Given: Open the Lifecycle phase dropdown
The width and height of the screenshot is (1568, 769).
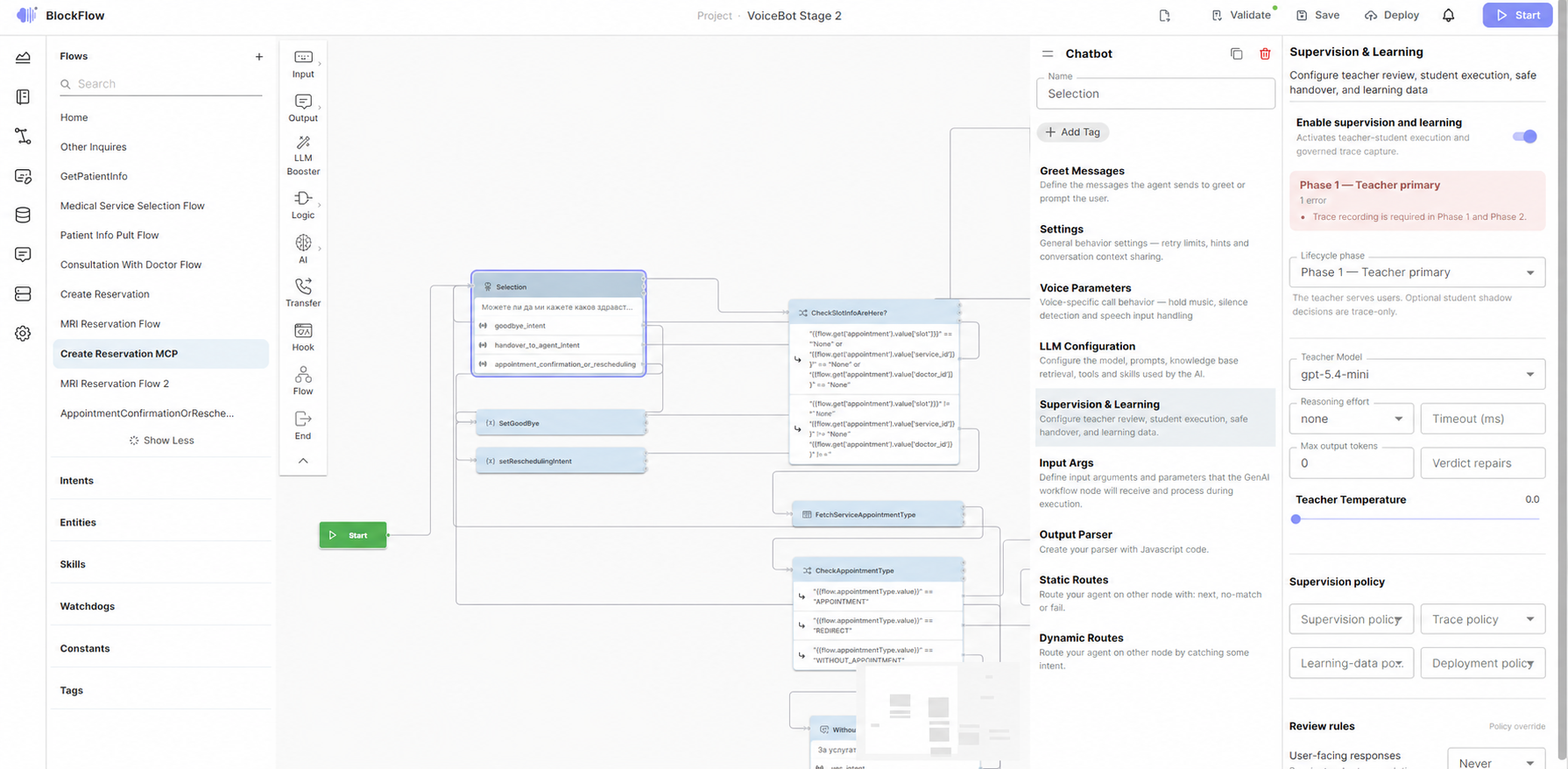Looking at the screenshot, I should 1416,272.
